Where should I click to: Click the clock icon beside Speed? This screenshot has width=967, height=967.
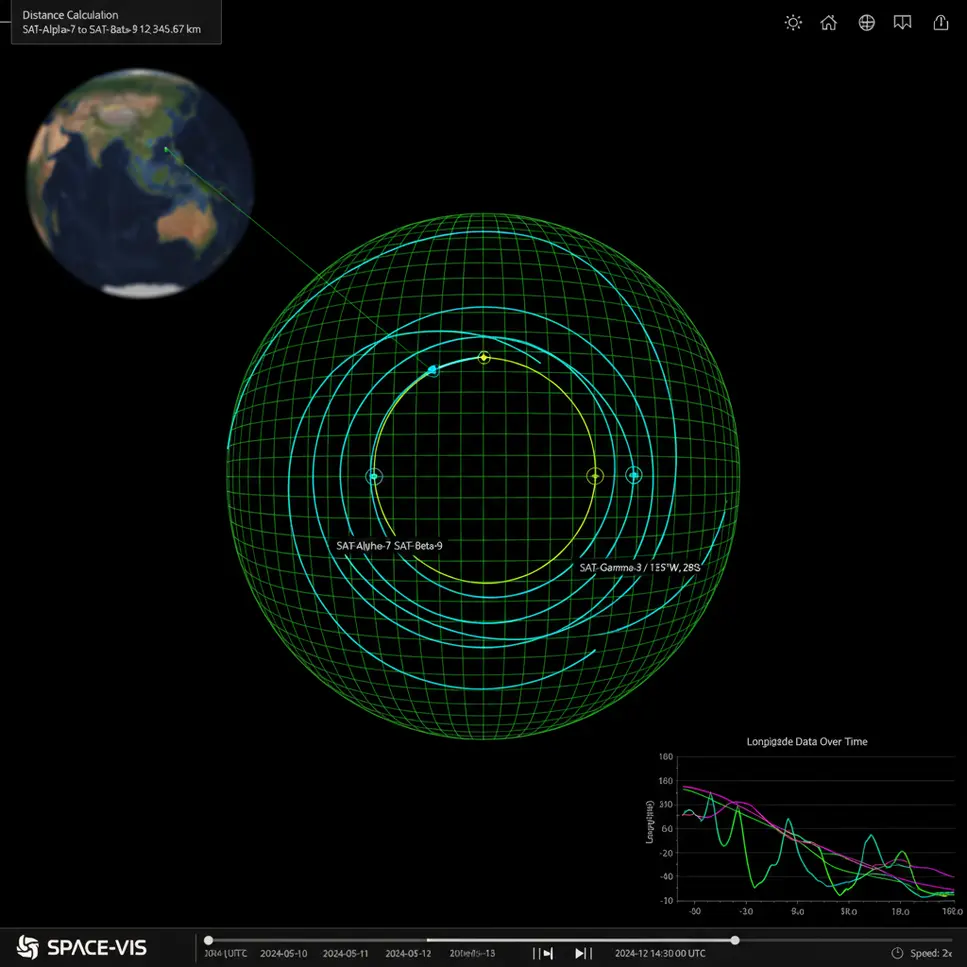pyautogui.click(x=897, y=953)
